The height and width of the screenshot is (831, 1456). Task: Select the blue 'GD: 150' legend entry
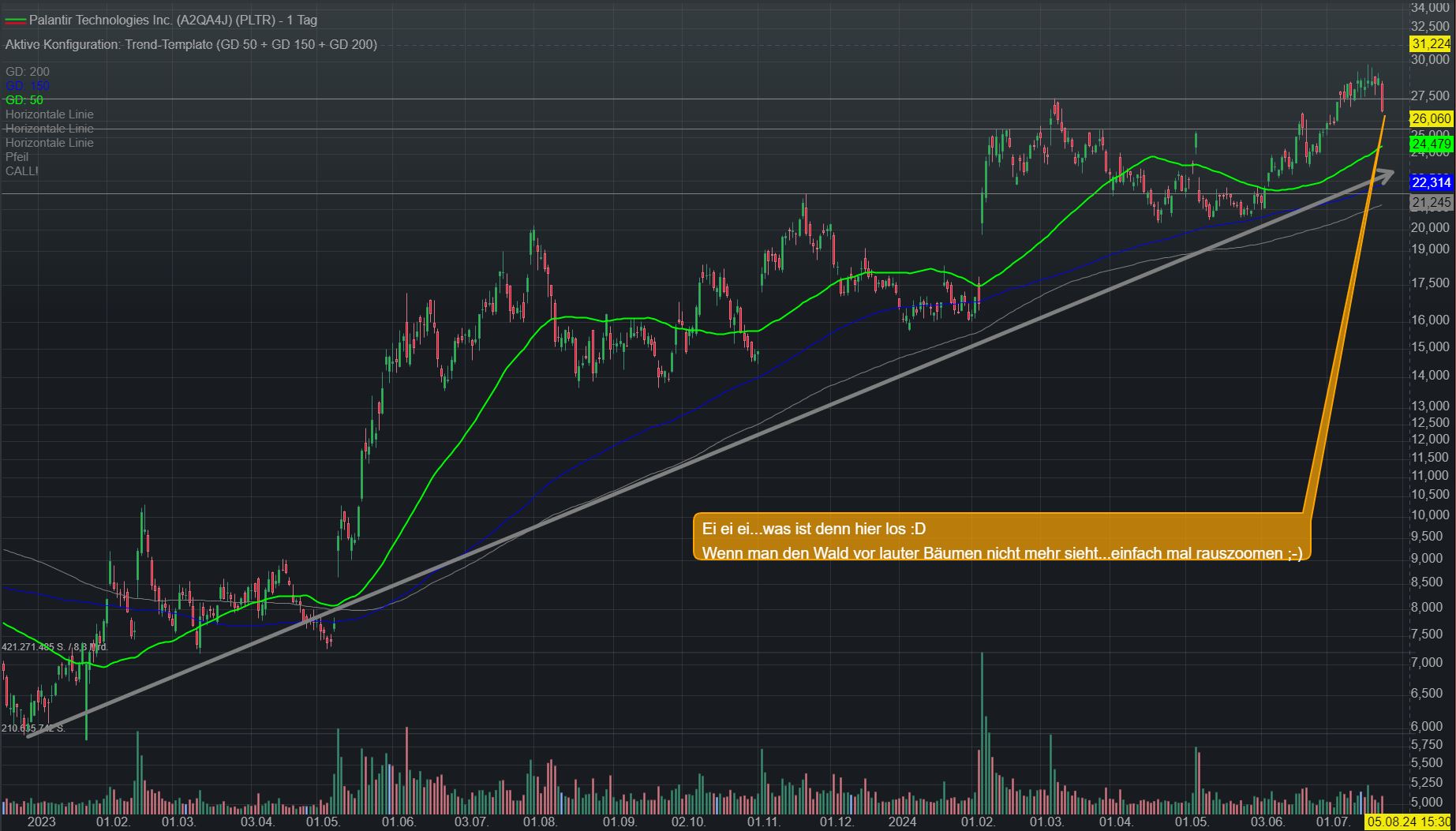[28, 86]
